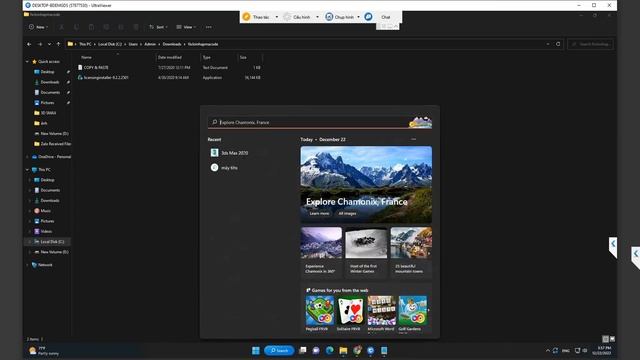Click the weather widget Partly sunny
Viewport: 640px width, 360px height.
click(44, 351)
